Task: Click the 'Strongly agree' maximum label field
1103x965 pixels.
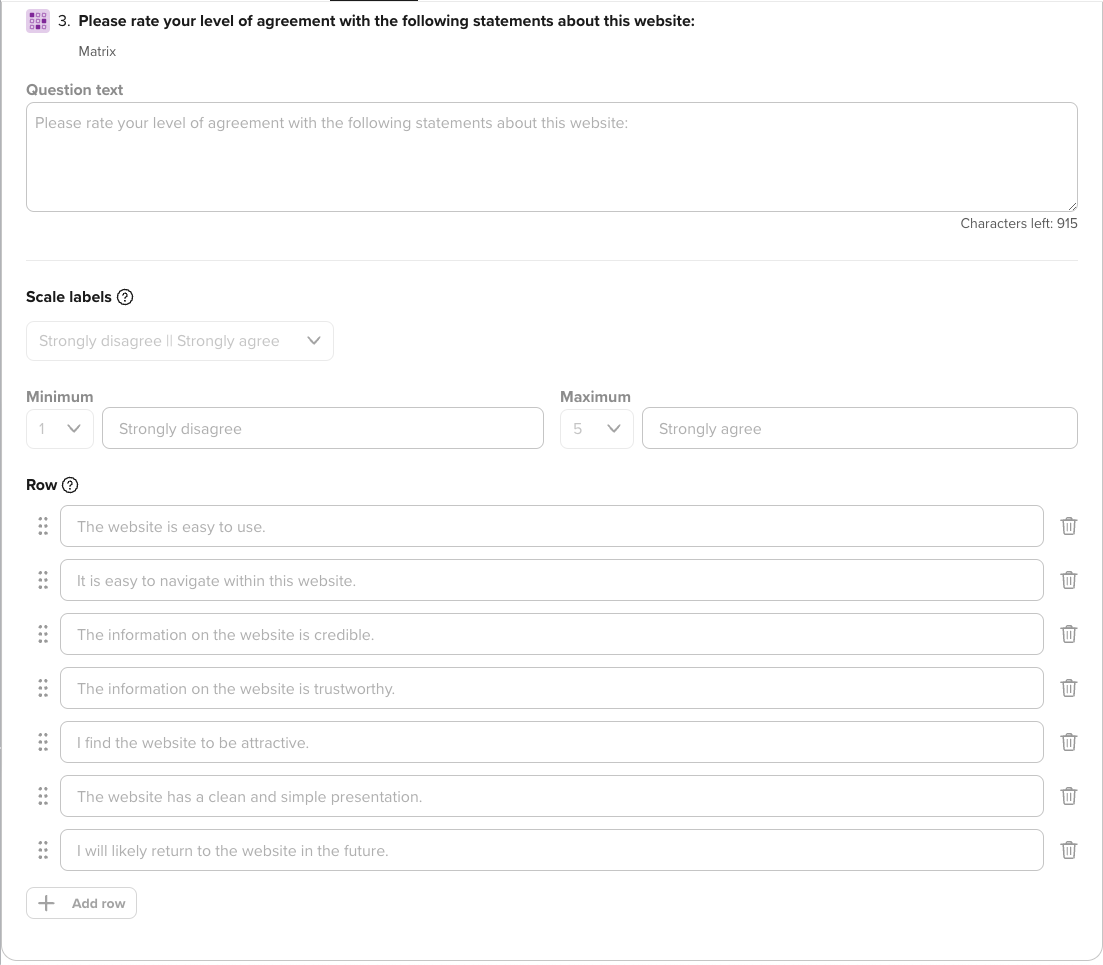Action: 860,429
